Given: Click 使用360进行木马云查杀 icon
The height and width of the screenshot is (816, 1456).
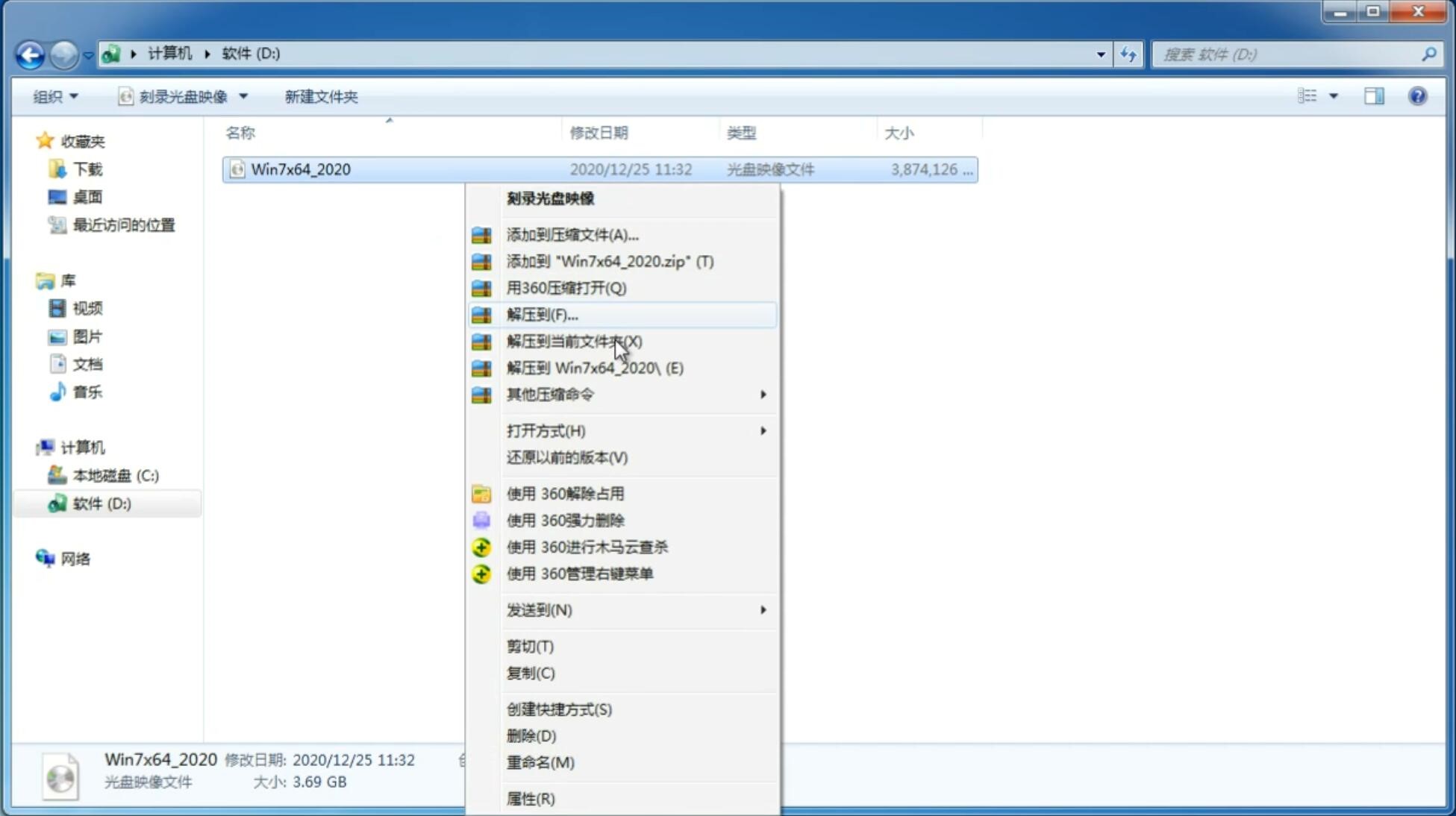Looking at the screenshot, I should 480,547.
